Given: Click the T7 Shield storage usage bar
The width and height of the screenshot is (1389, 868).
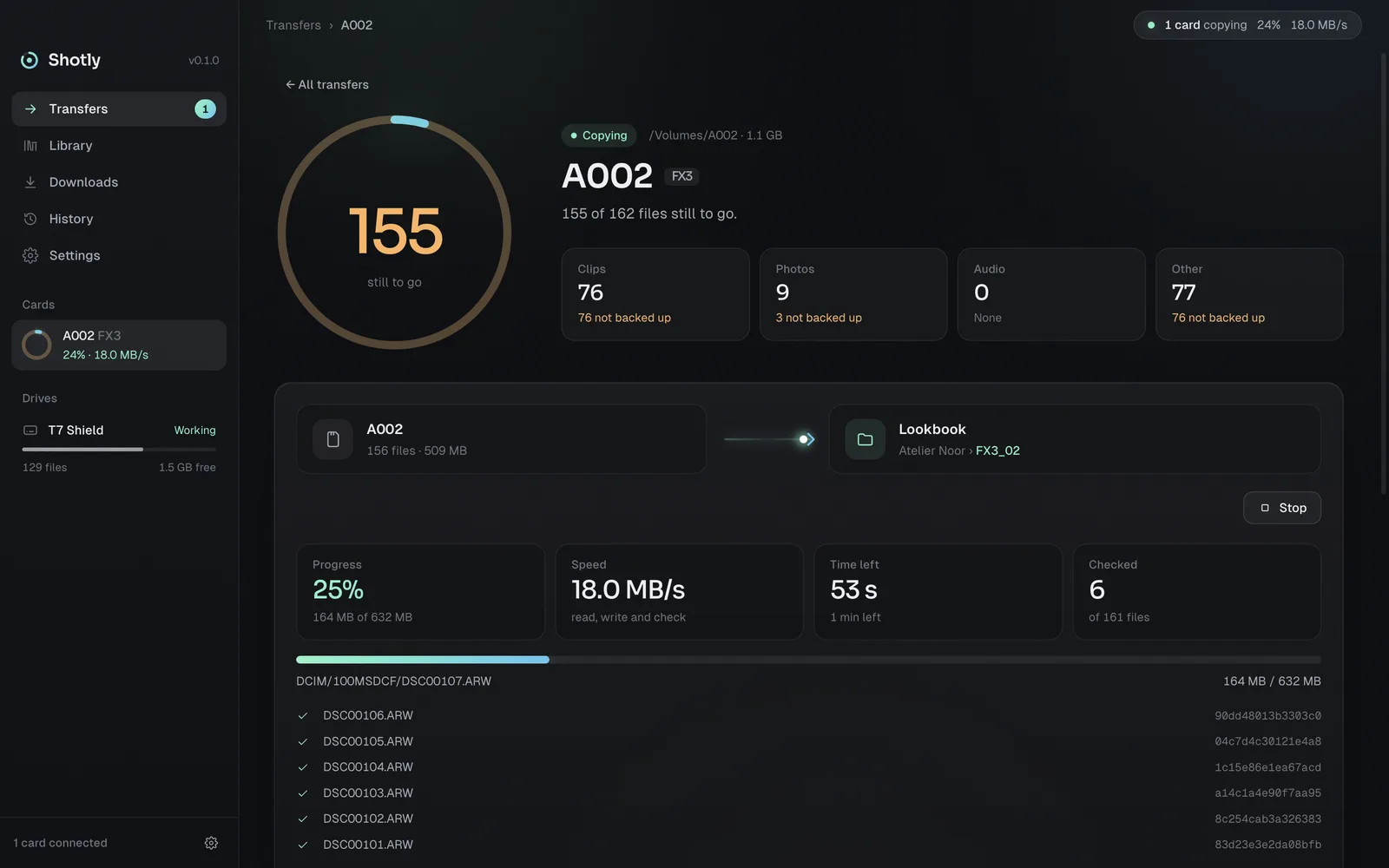Looking at the screenshot, I should click(119, 450).
